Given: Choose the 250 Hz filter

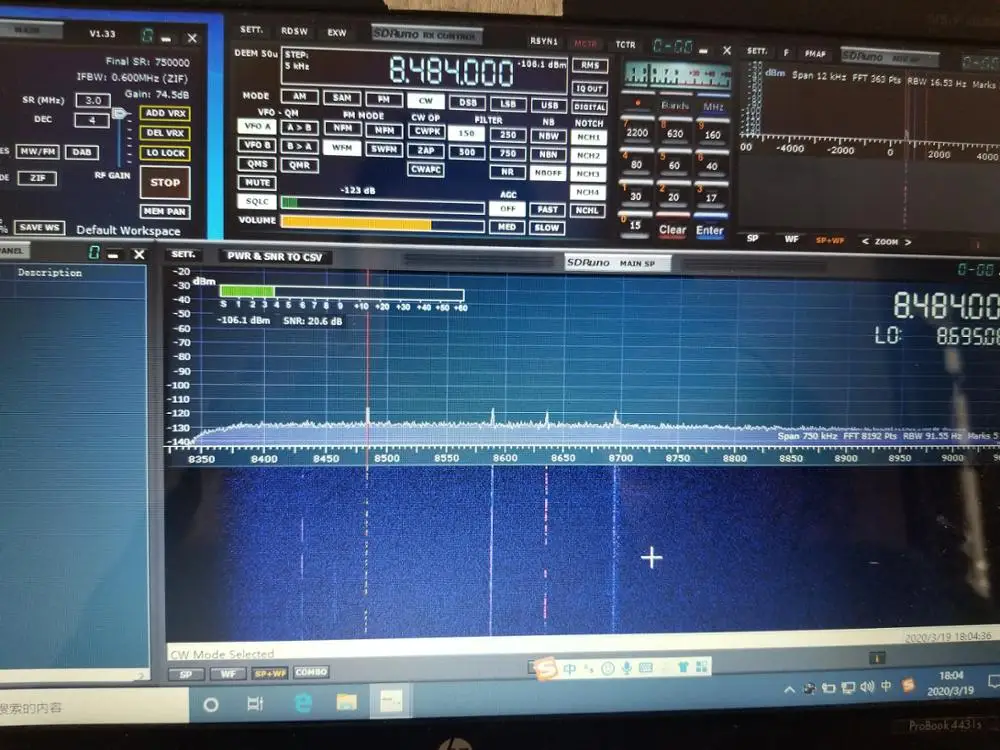Looking at the screenshot, I should tap(508, 135).
